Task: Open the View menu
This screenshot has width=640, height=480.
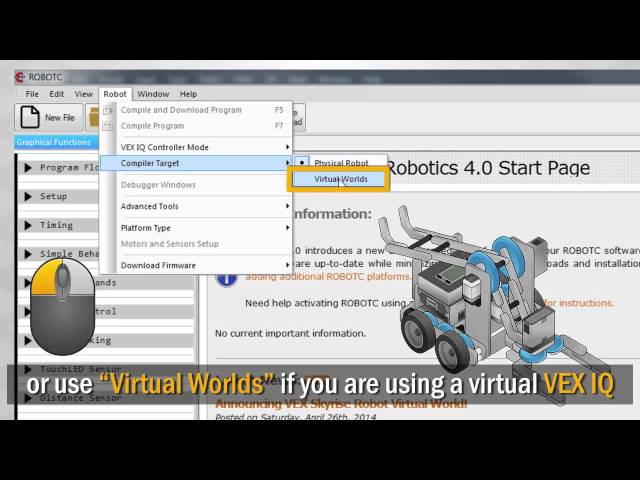Action: [x=83, y=94]
